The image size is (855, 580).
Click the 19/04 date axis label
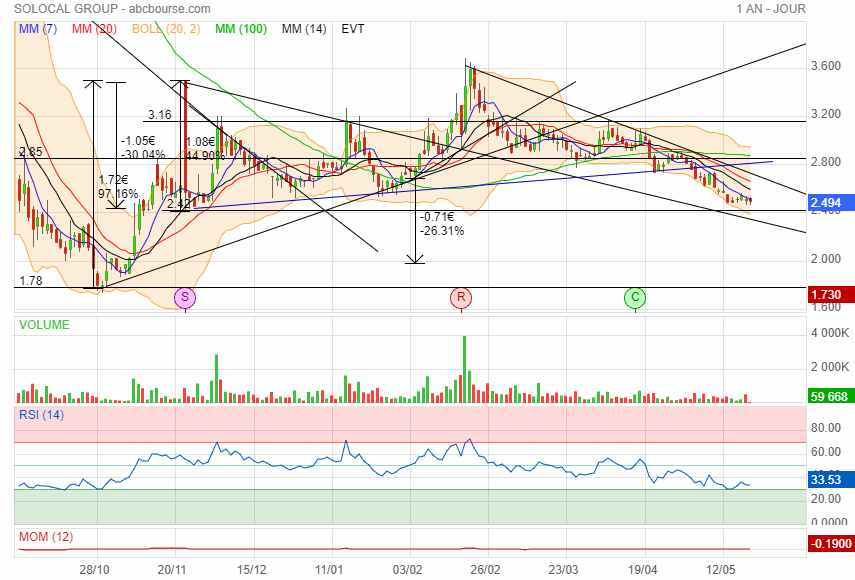coord(642,570)
